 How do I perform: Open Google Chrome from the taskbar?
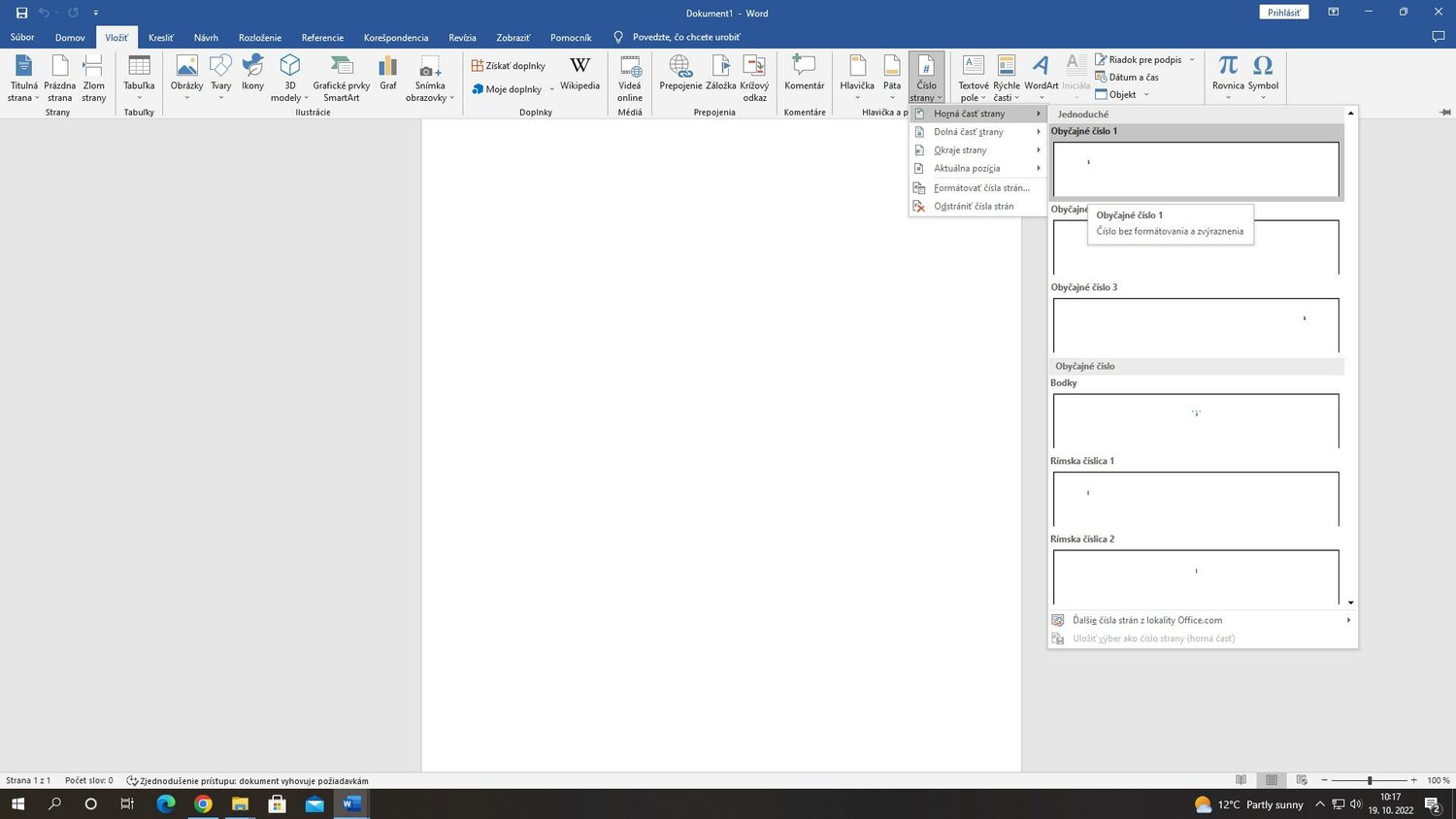(x=203, y=803)
